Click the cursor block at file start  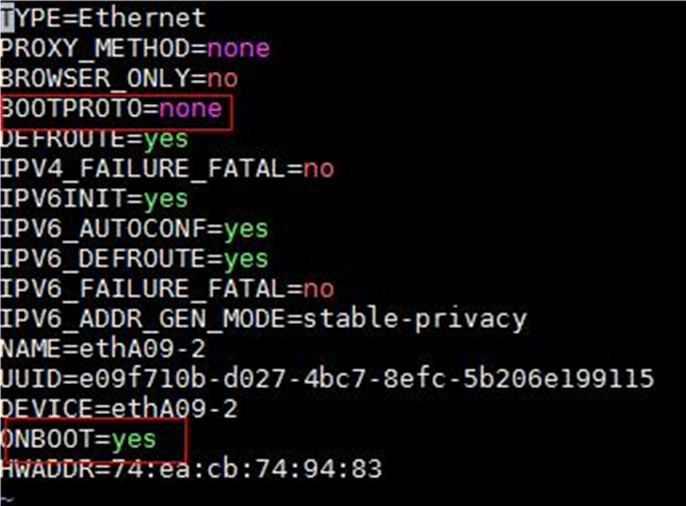(7, 19)
